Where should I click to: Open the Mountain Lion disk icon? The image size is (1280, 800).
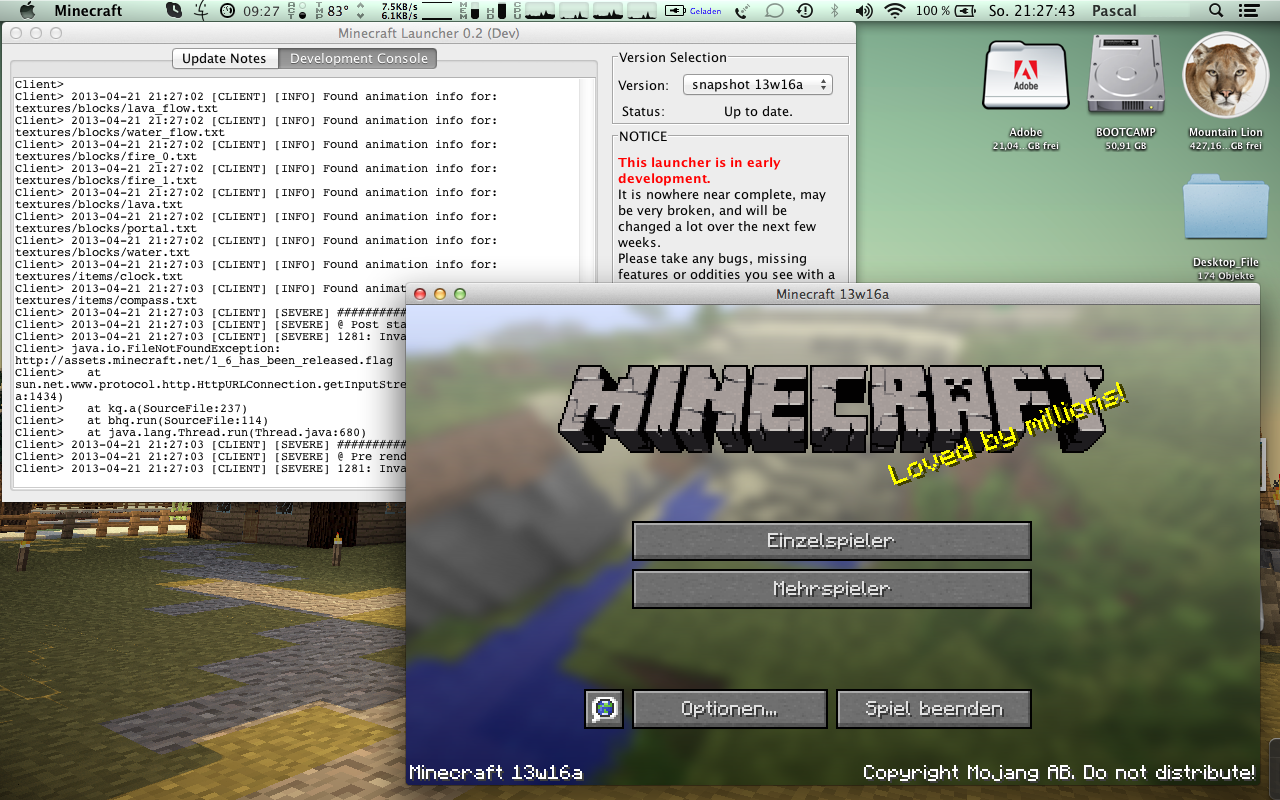tap(1225, 76)
